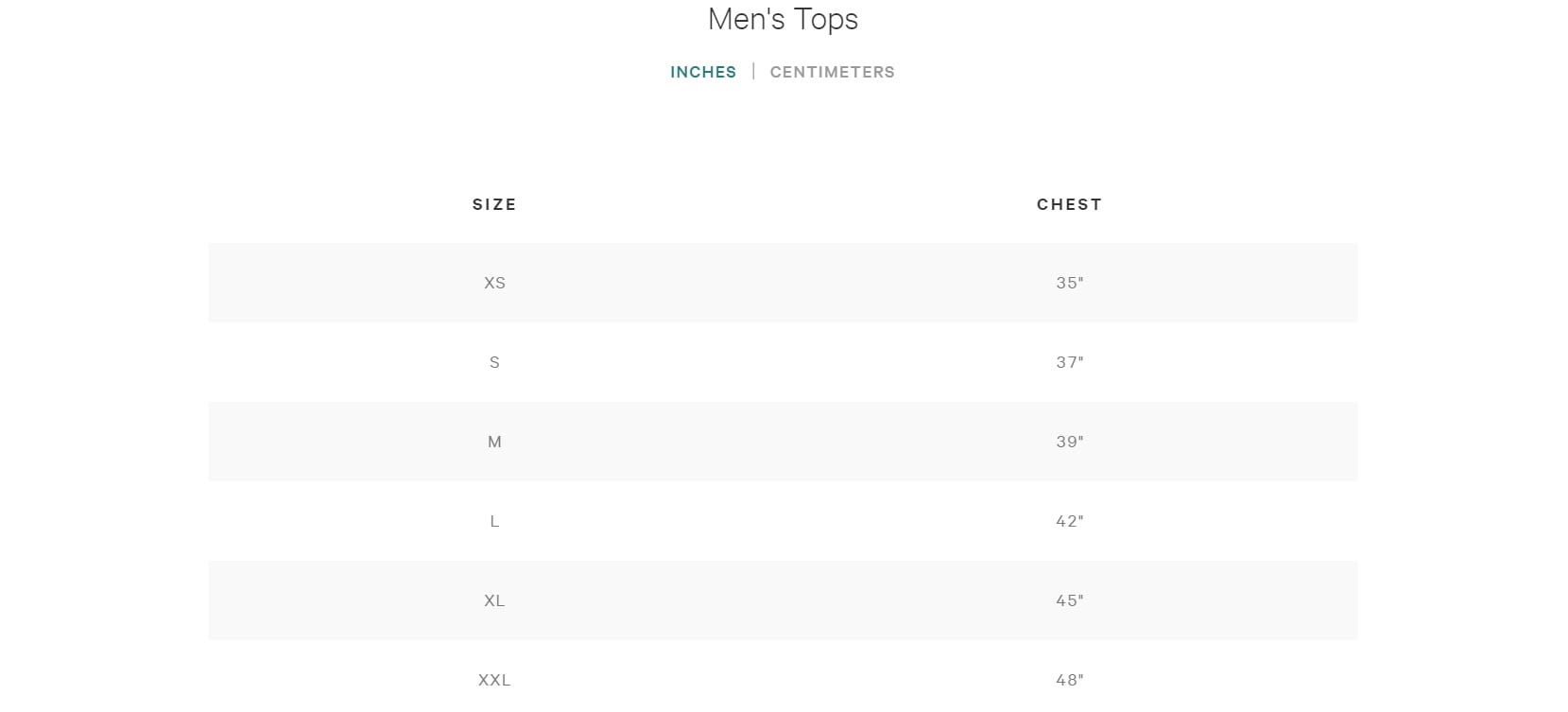This screenshot has height=712, width=1568.
Task: Switch to INCHES units
Action: (x=703, y=72)
